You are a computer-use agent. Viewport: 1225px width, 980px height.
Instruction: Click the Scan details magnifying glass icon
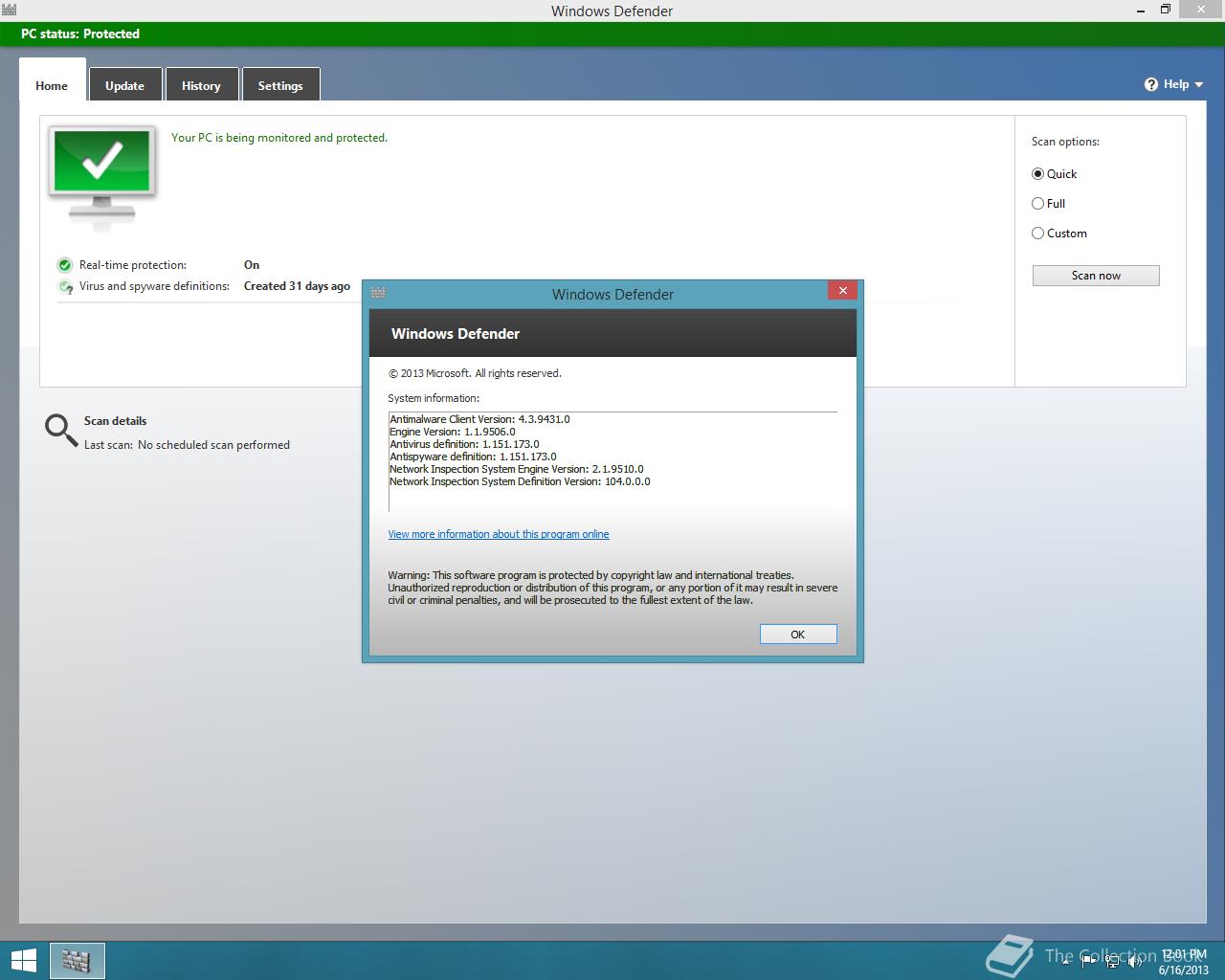(61, 431)
